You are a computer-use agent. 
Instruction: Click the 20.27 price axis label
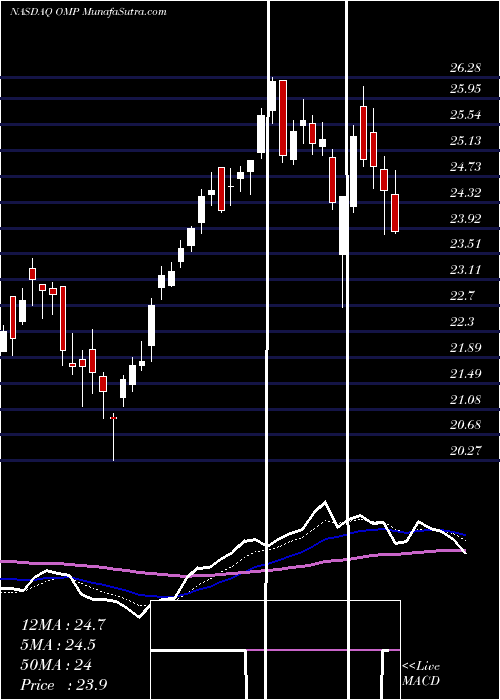pyautogui.click(x=466, y=450)
